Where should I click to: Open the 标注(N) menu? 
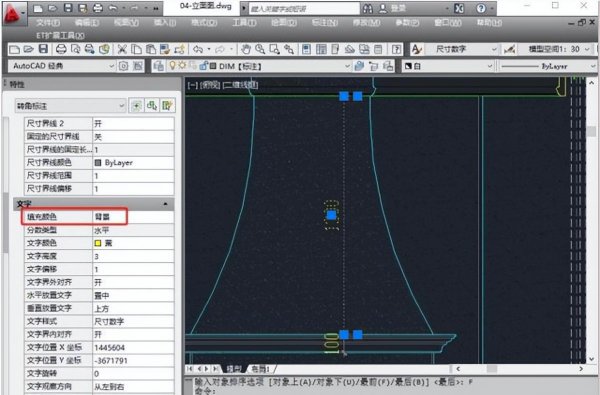click(324, 23)
